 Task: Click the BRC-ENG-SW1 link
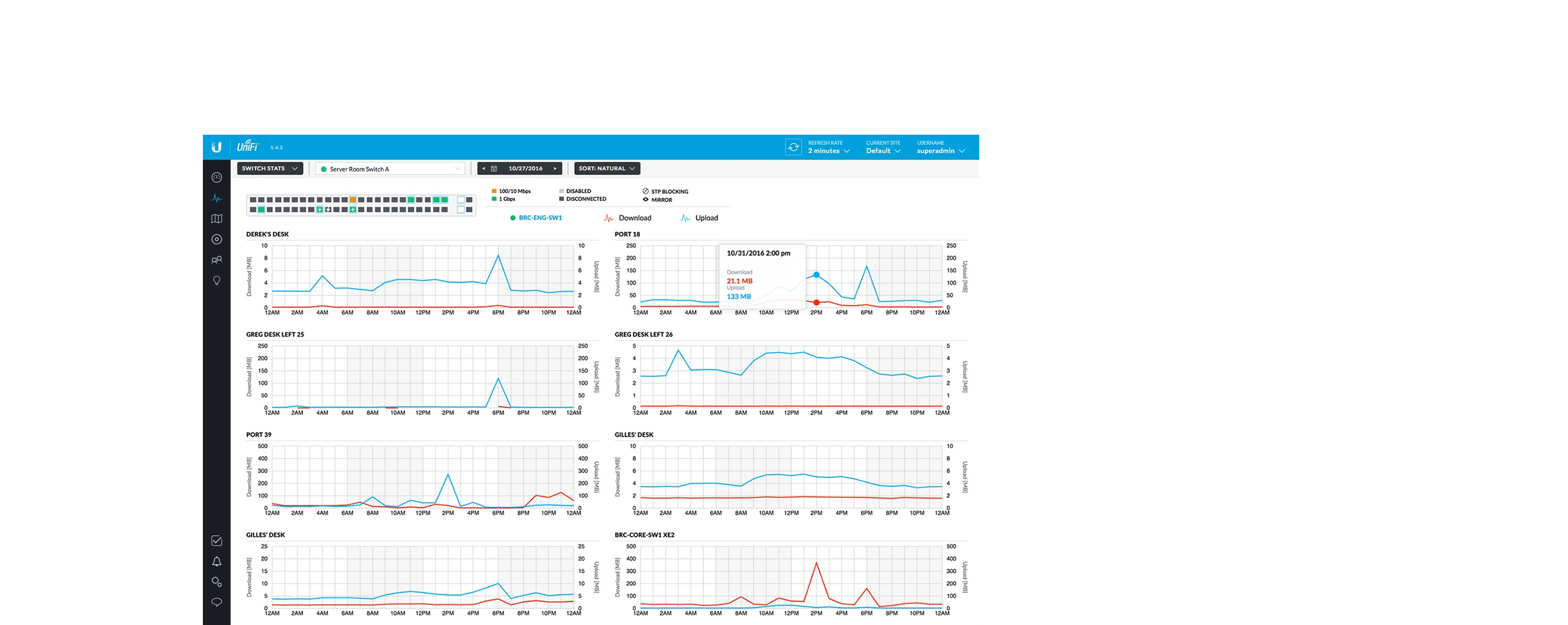(x=539, y=218)
